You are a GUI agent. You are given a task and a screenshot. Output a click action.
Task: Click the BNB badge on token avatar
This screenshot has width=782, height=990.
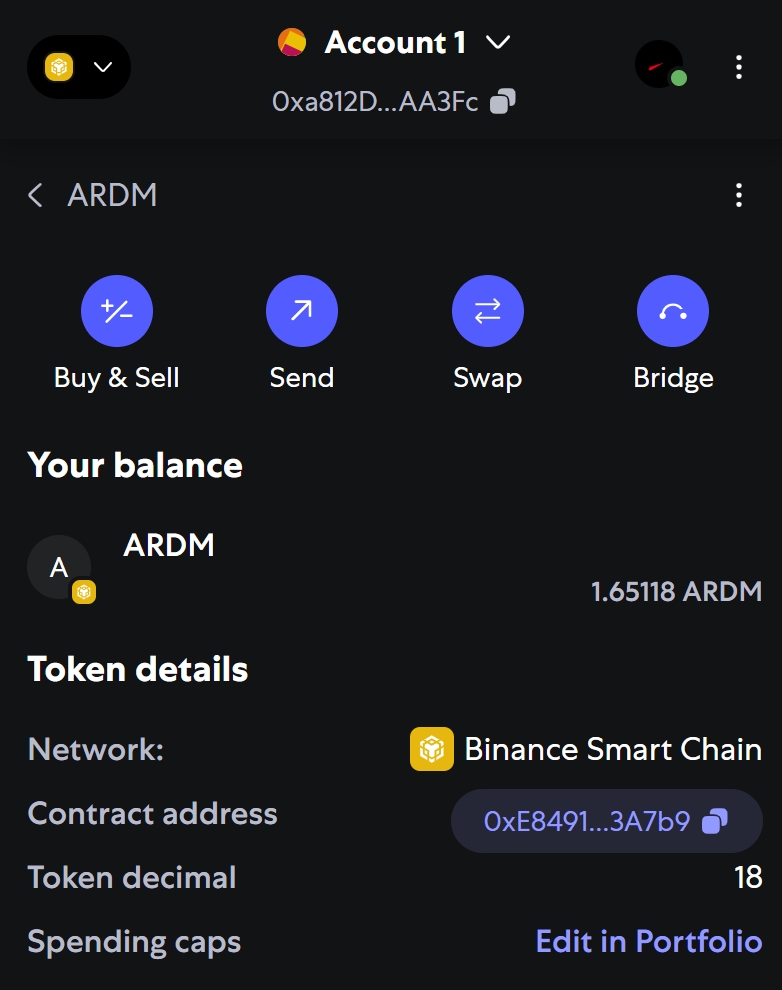[x=84, y=592]
